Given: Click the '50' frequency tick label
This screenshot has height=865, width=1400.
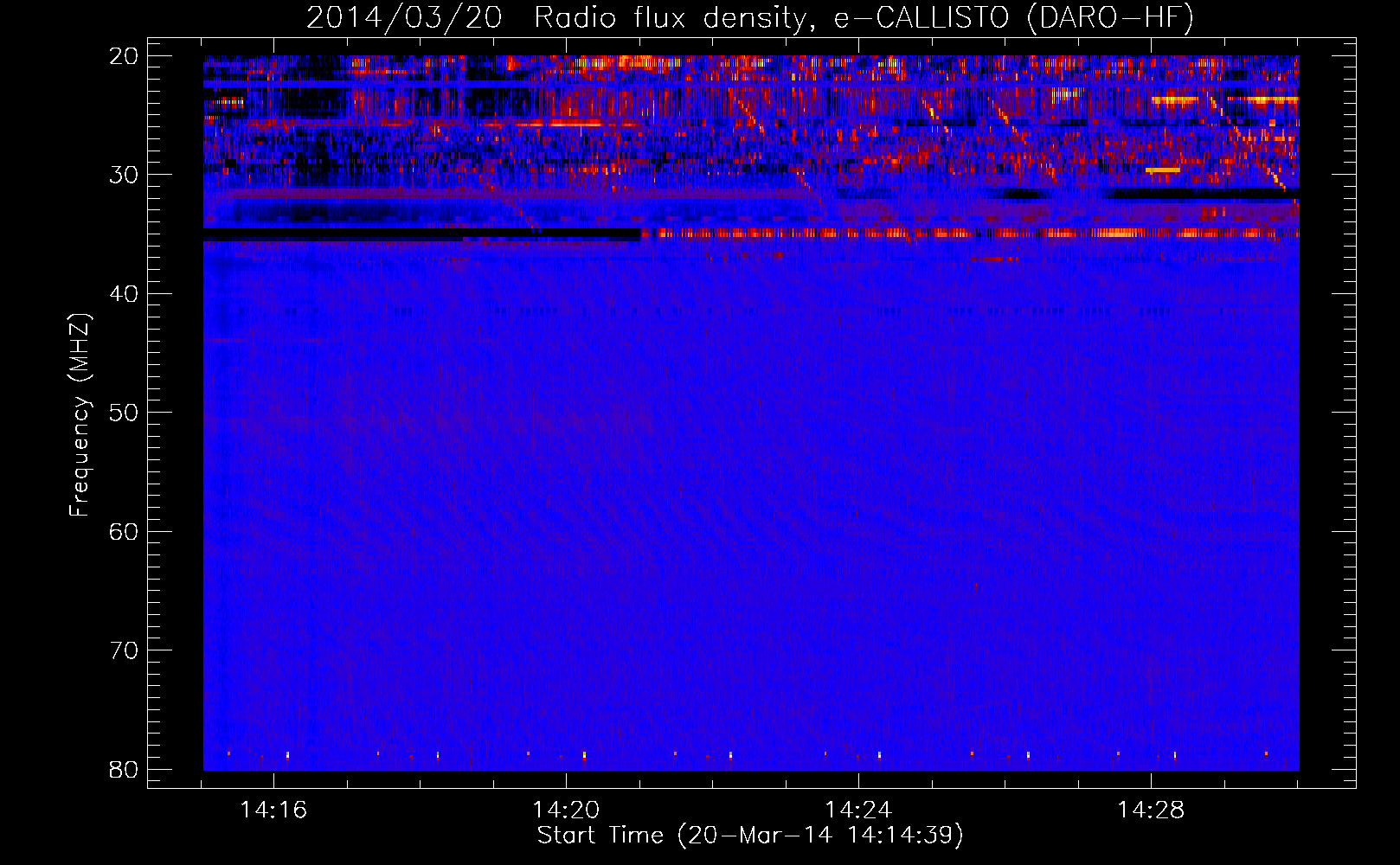Looking at the screenshot, I should click(125, 413).
